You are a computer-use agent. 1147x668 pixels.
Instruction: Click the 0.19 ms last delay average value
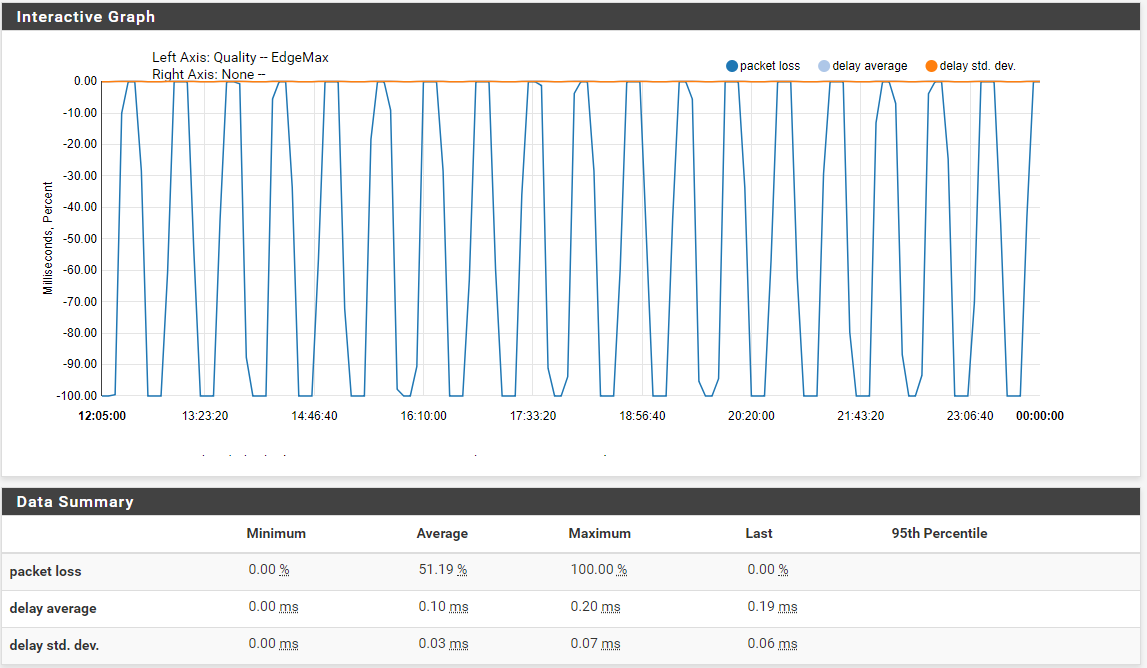click(772, 607)
